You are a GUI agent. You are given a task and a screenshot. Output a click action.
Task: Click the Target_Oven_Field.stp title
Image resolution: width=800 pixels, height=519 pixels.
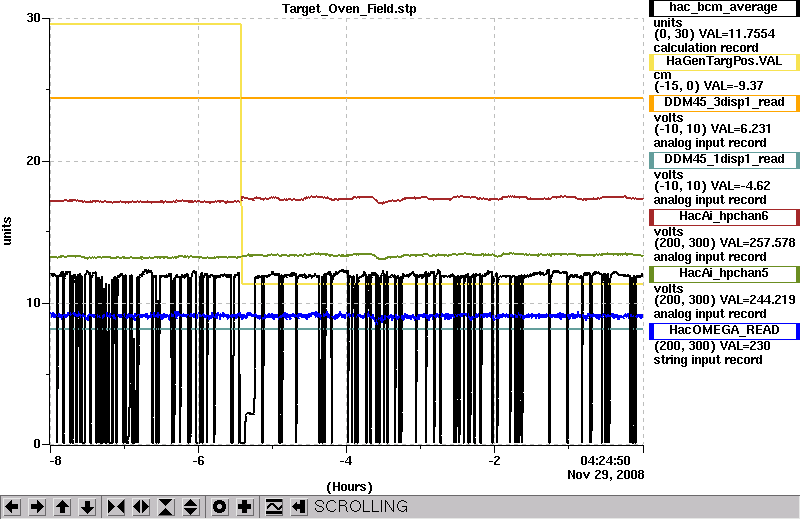pos(349,9)
